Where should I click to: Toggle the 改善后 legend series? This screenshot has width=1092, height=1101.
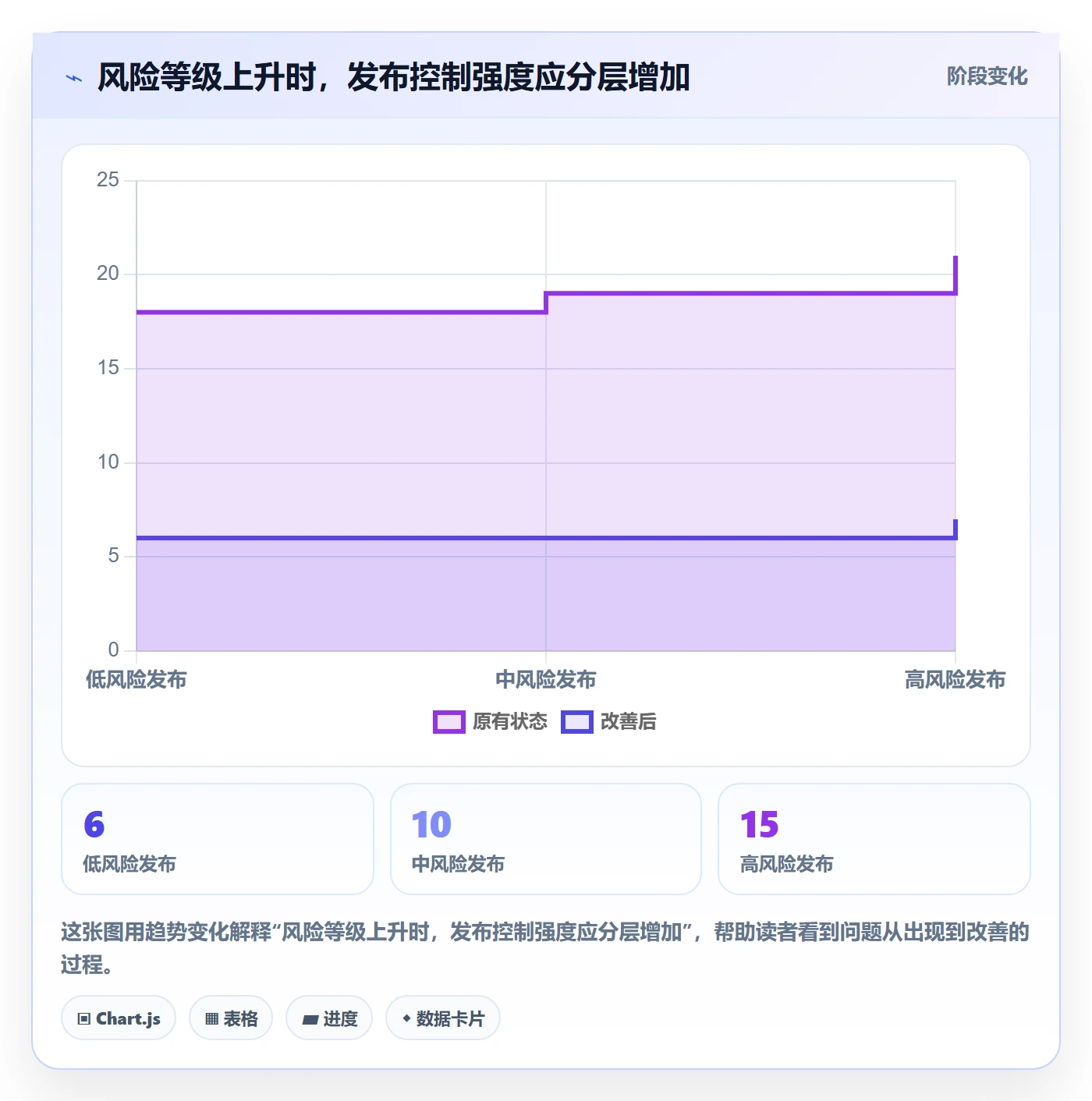[608, 721]
